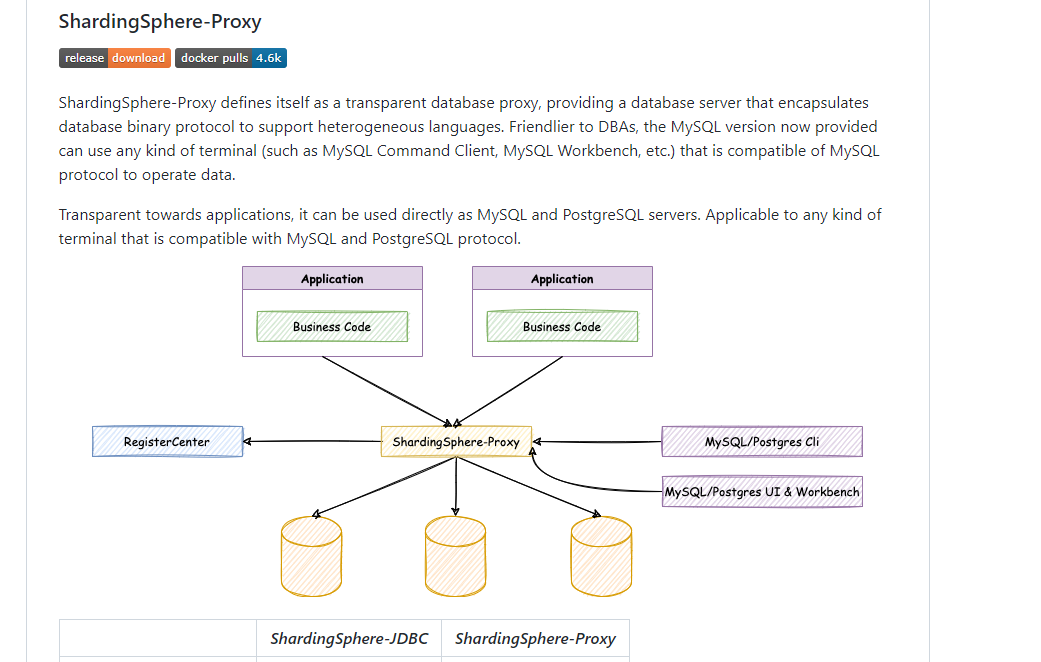Click the ShardingSphere-JDBC table column header
This screenshot has width=1041, height=662.
pos(349,639)
